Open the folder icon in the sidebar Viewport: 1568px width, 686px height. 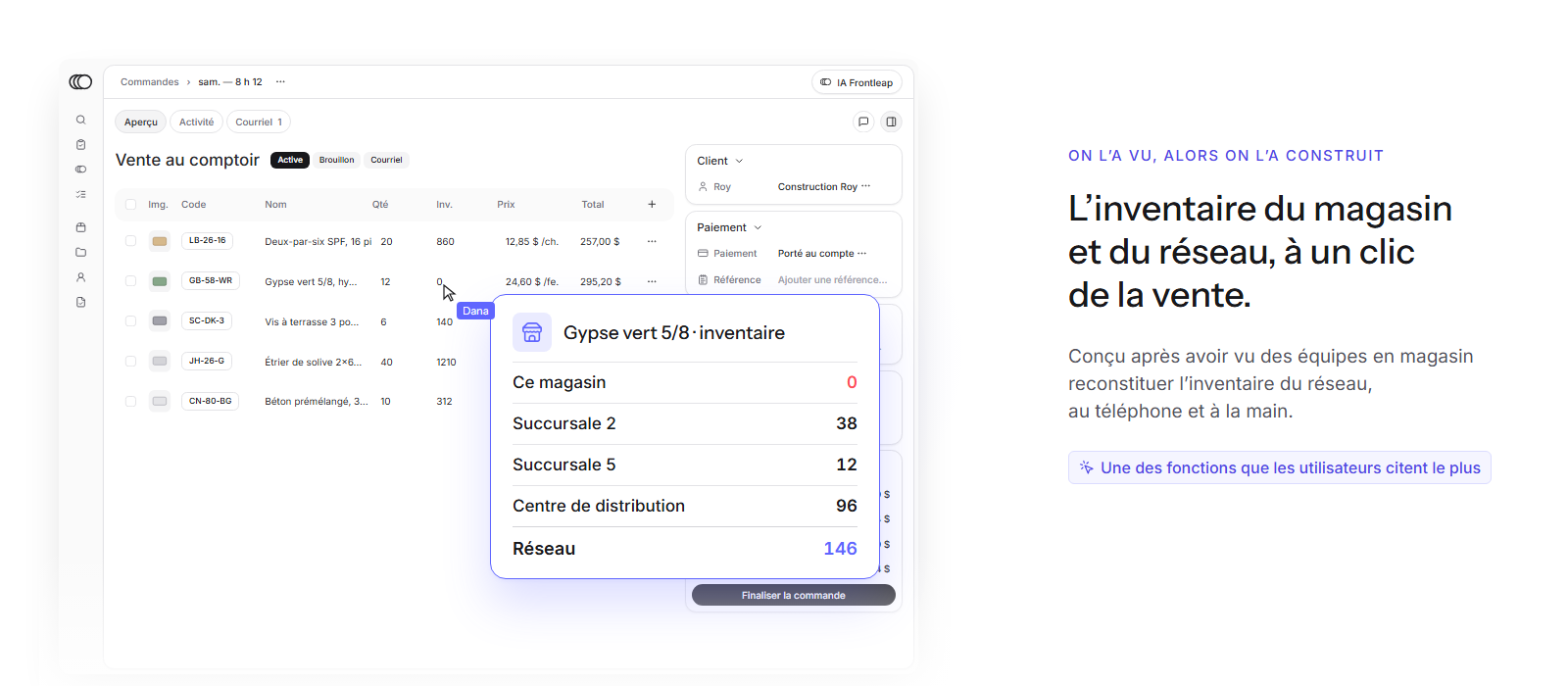tap(81, 252)
